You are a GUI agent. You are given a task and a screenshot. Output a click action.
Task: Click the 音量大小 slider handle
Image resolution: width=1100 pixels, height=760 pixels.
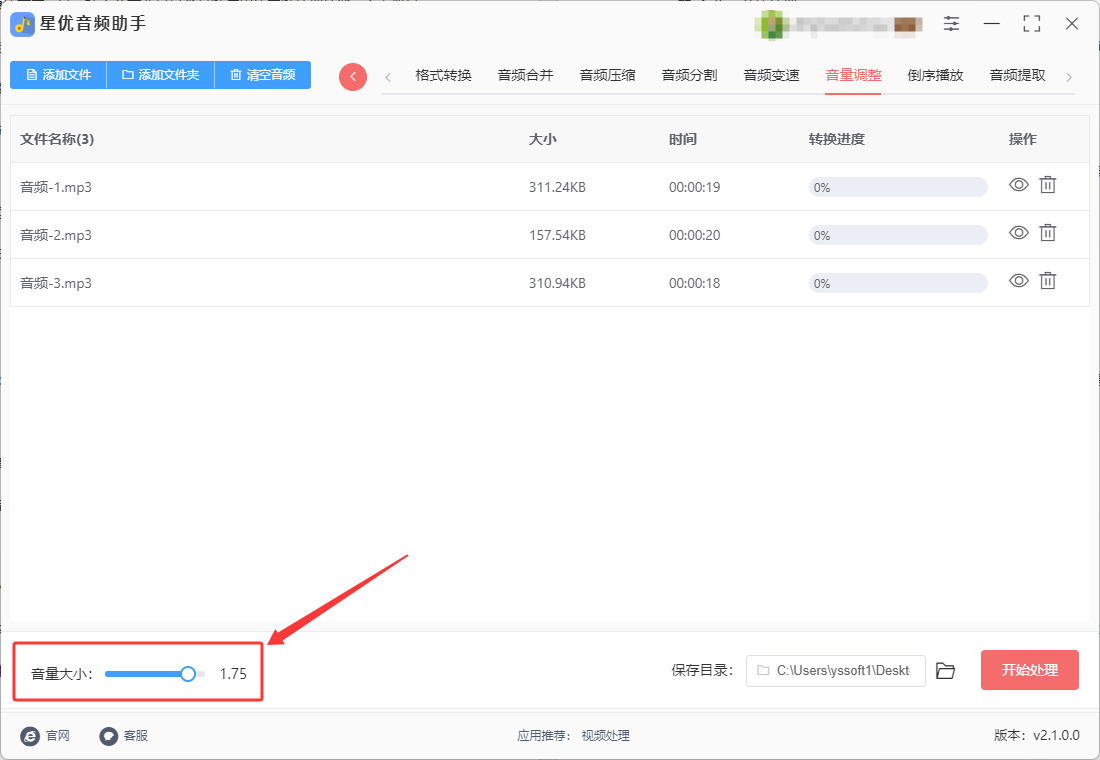[188, 674]
